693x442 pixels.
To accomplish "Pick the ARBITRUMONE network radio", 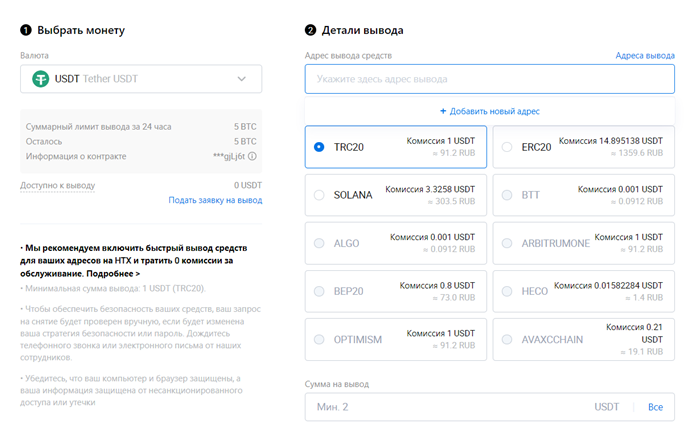I will point(507,243).
